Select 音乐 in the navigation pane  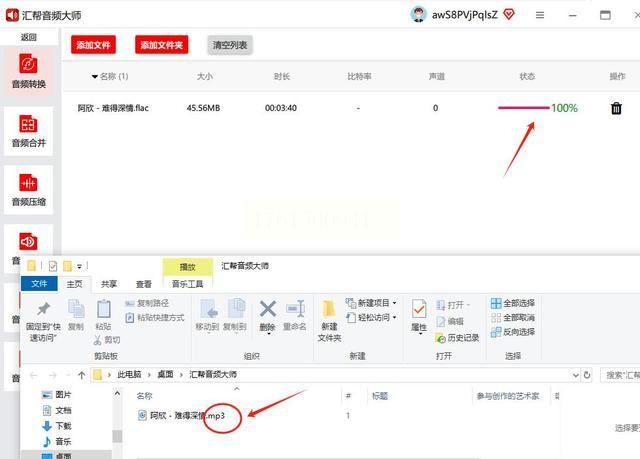coord(57,441)
